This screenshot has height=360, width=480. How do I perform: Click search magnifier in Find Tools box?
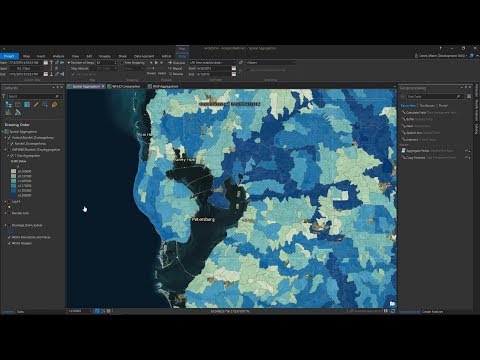[459, 96]
